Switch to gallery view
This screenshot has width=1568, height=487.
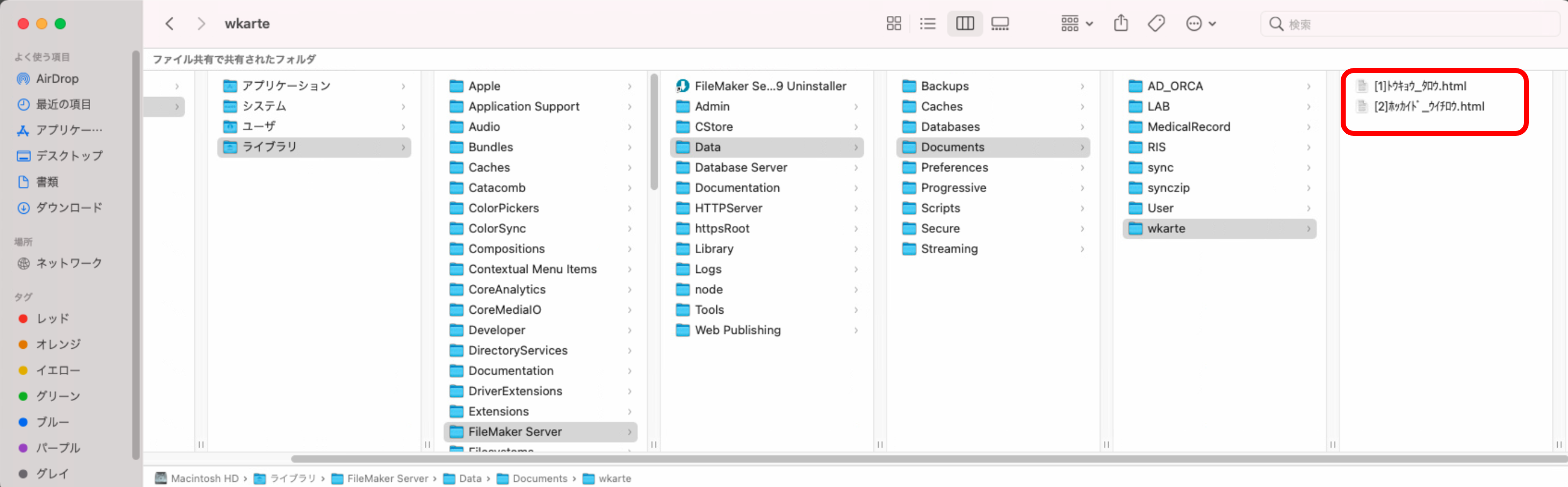(1000, 24)
